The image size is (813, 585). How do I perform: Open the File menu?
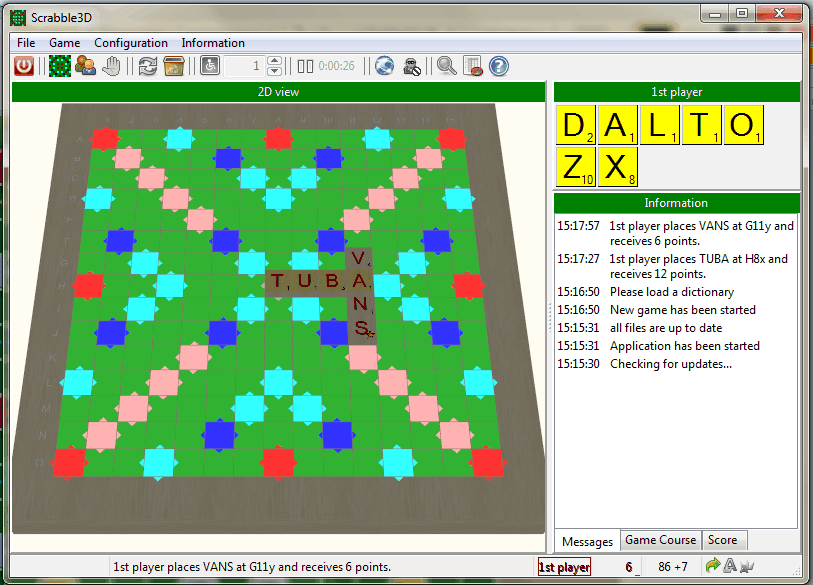26,43
